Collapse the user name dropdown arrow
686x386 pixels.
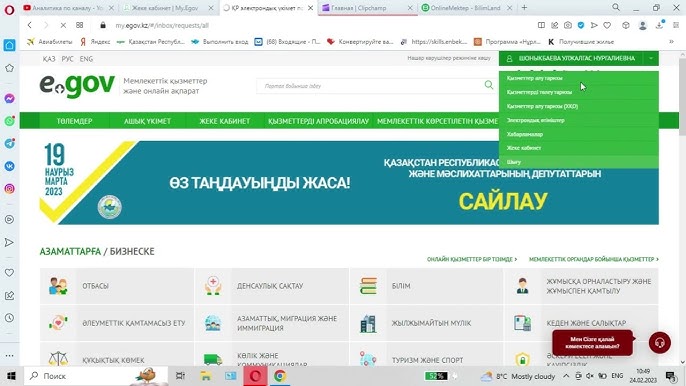651,58
